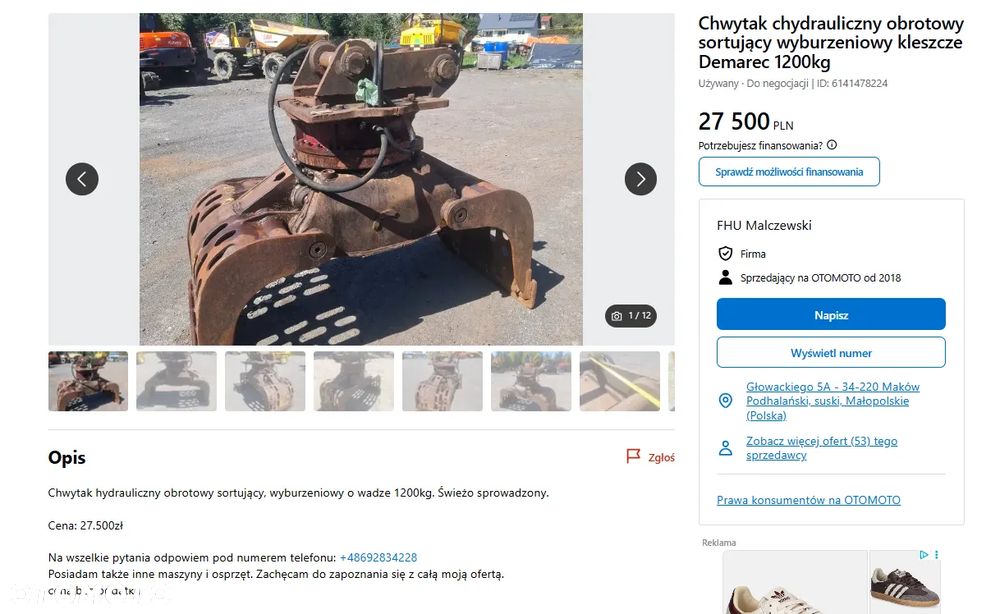Viewport: 1000px width, 614px height.
Task: Open Zobacz więcej ofert (53) seller link
Action: [x=821, y=448]
